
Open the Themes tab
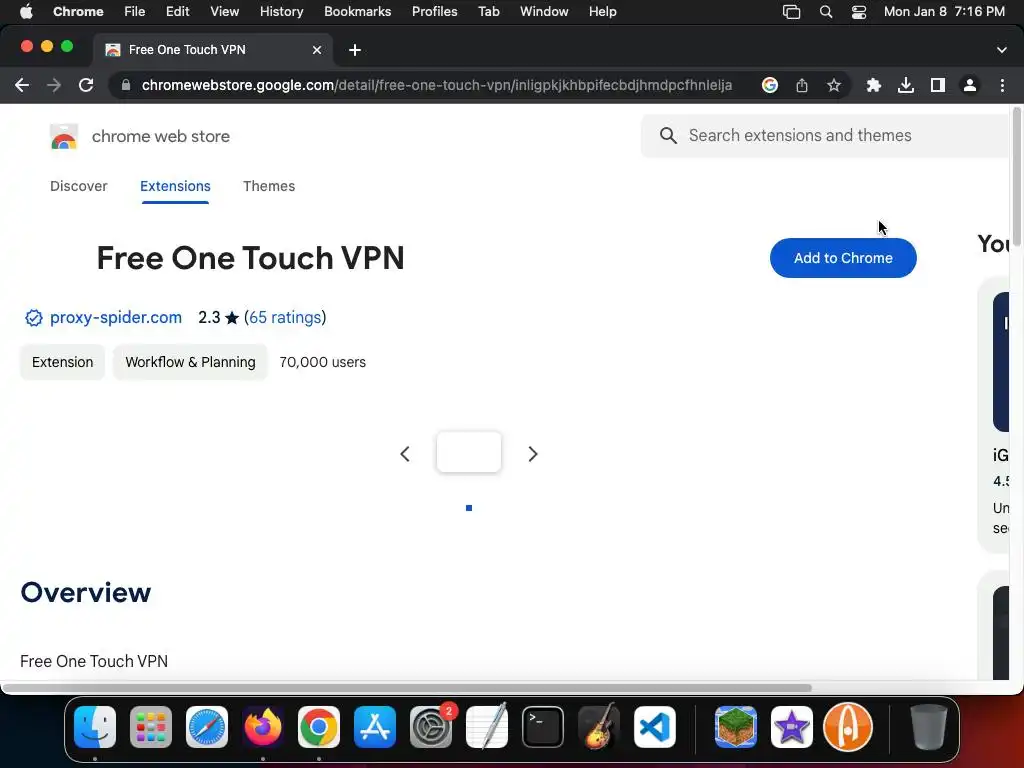point(269,186)
